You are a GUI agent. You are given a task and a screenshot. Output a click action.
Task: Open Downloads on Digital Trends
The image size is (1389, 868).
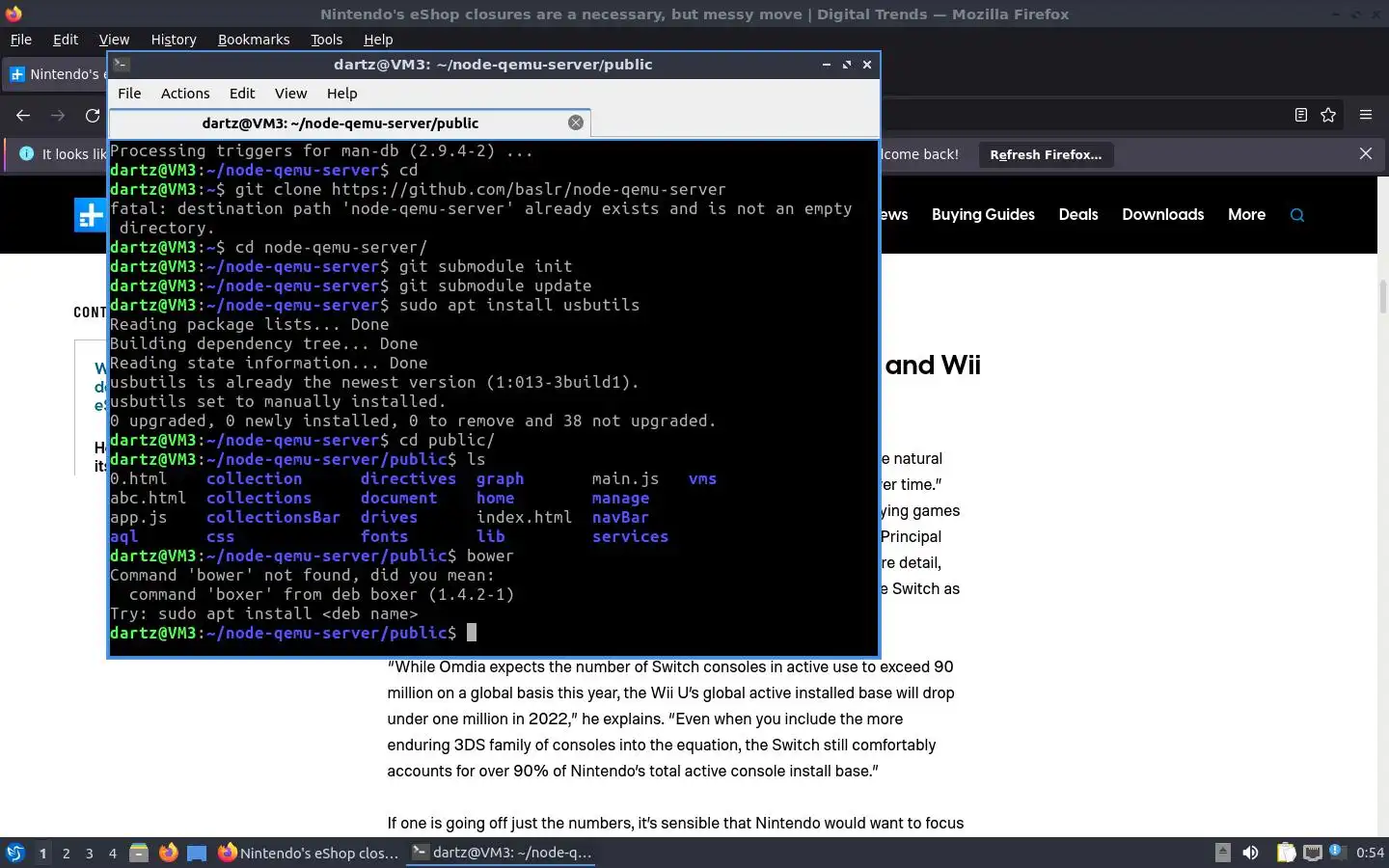coord(1162,214)
